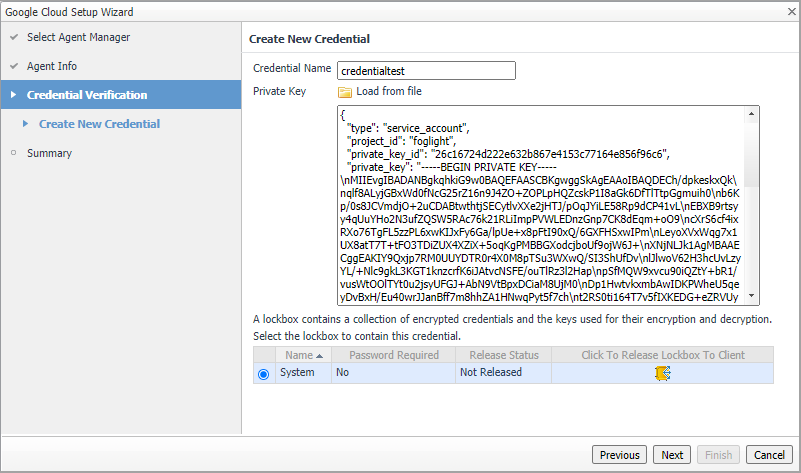
Task: Cancel the Google Cloud Setup Wizard
Action: [769, 455]
